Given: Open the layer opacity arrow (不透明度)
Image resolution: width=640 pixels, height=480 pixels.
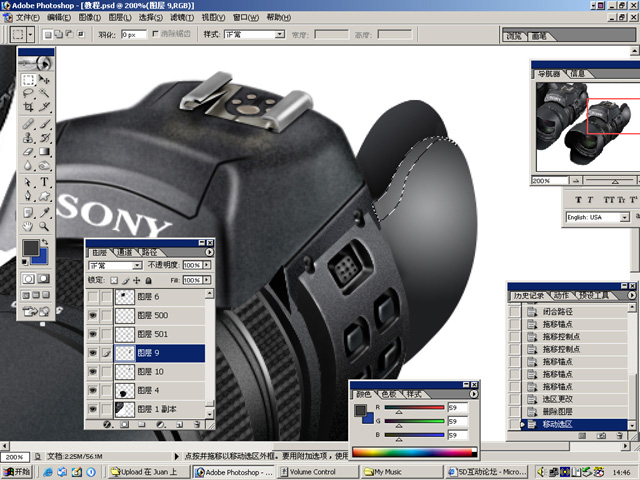Looking at the screenshot, I should tap(207, 265).
